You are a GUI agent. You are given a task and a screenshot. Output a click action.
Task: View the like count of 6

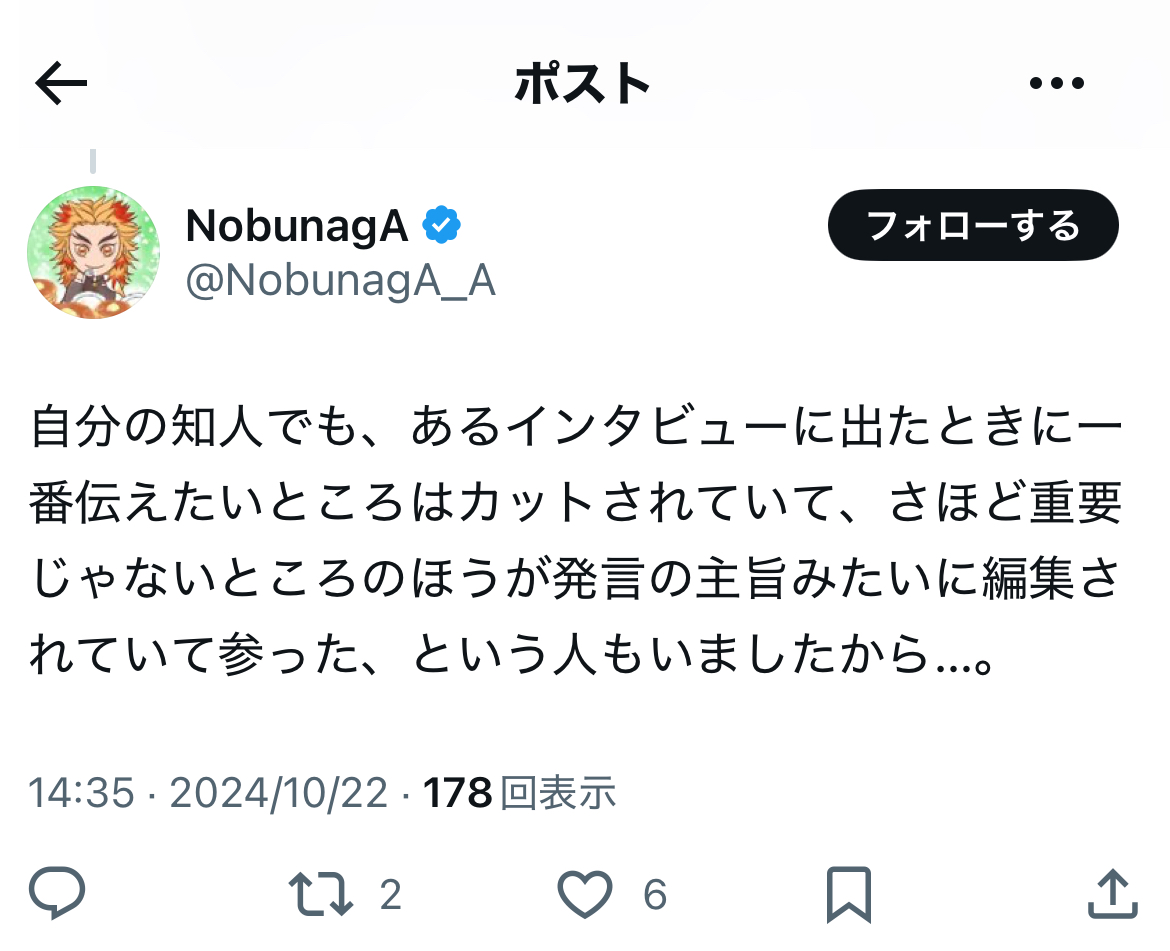655,894
